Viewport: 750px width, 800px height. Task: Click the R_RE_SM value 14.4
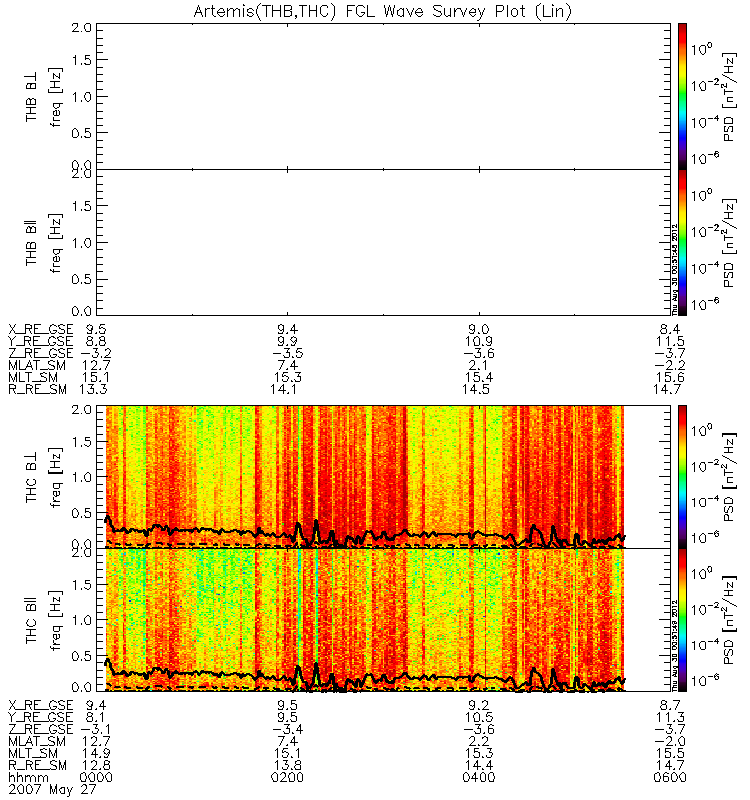coord(479,766)
